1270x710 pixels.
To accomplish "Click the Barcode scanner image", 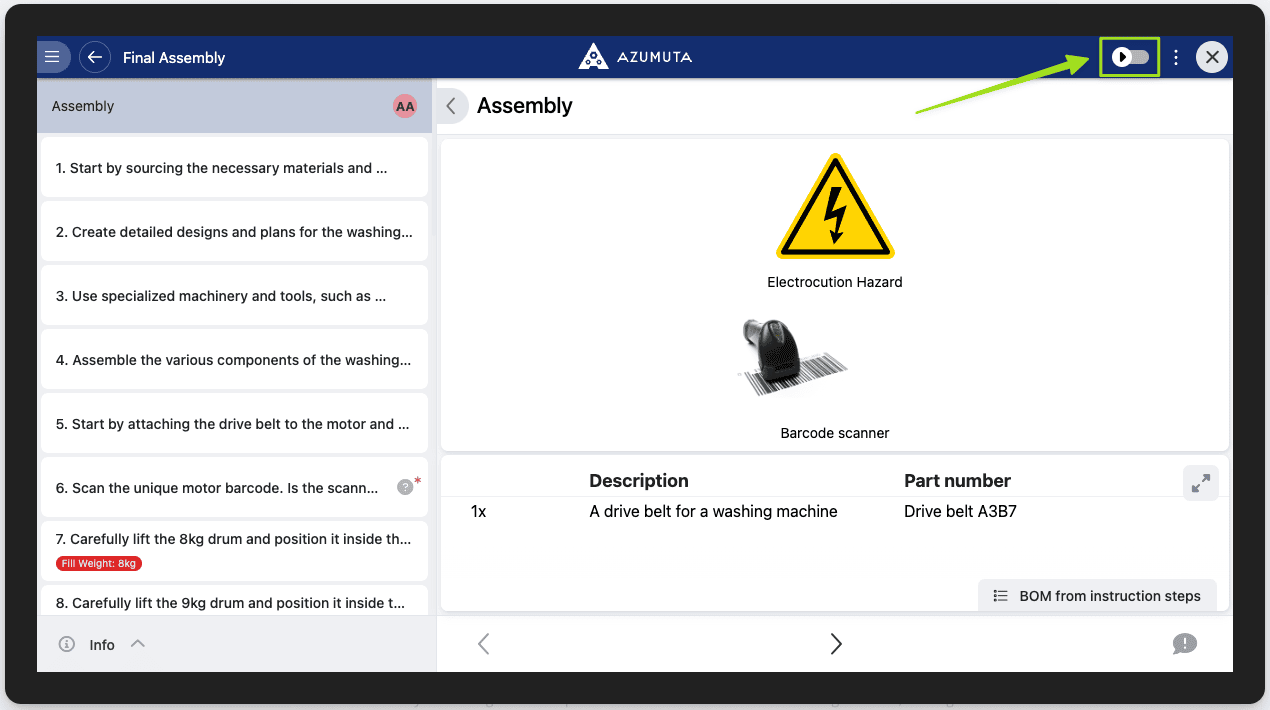I will pos(792,359).
